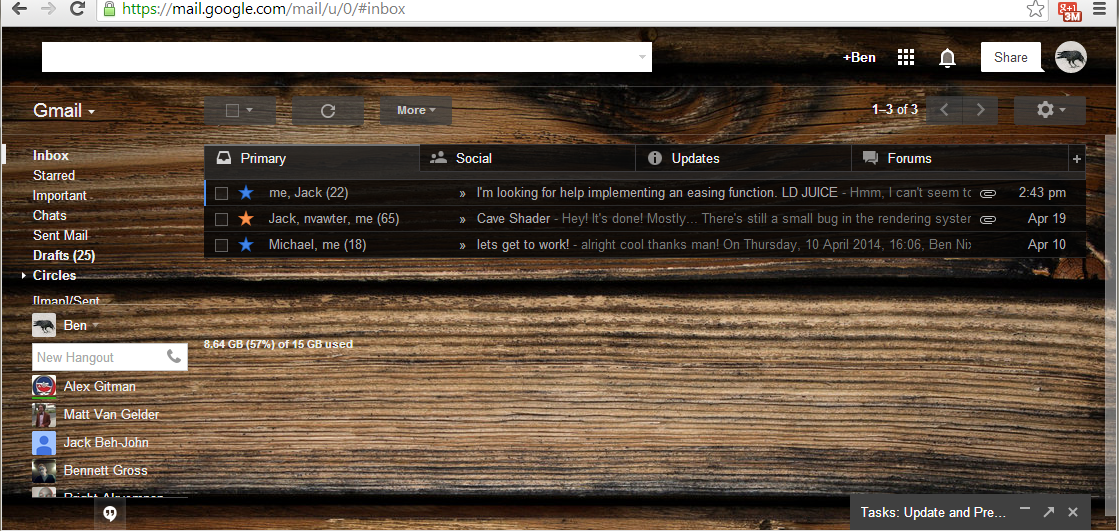Open the Google apps grid icon
Image resolution: width=1119 pixels, height=531 pixels.
click(x=906, y=58)
